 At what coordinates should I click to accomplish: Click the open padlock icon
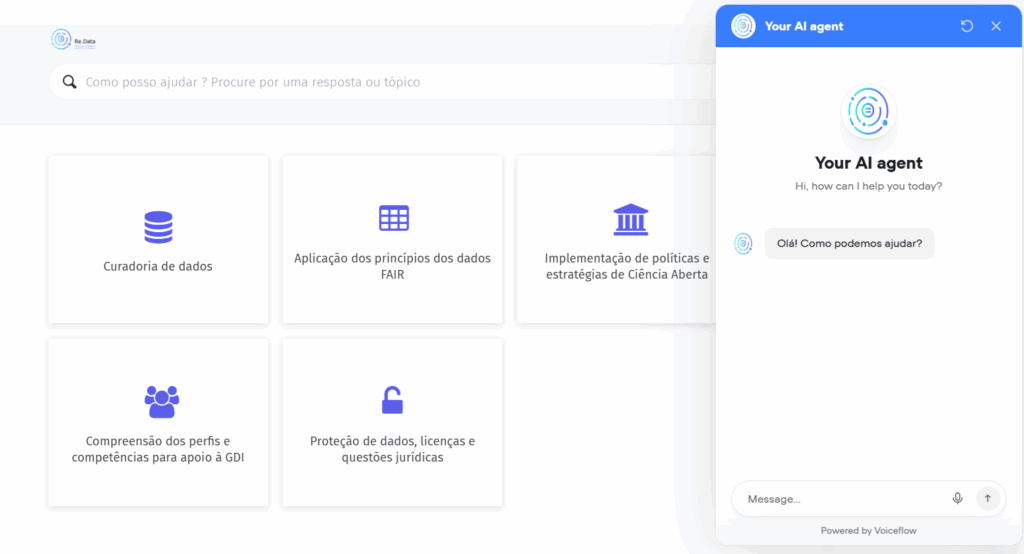coord(392,400)
